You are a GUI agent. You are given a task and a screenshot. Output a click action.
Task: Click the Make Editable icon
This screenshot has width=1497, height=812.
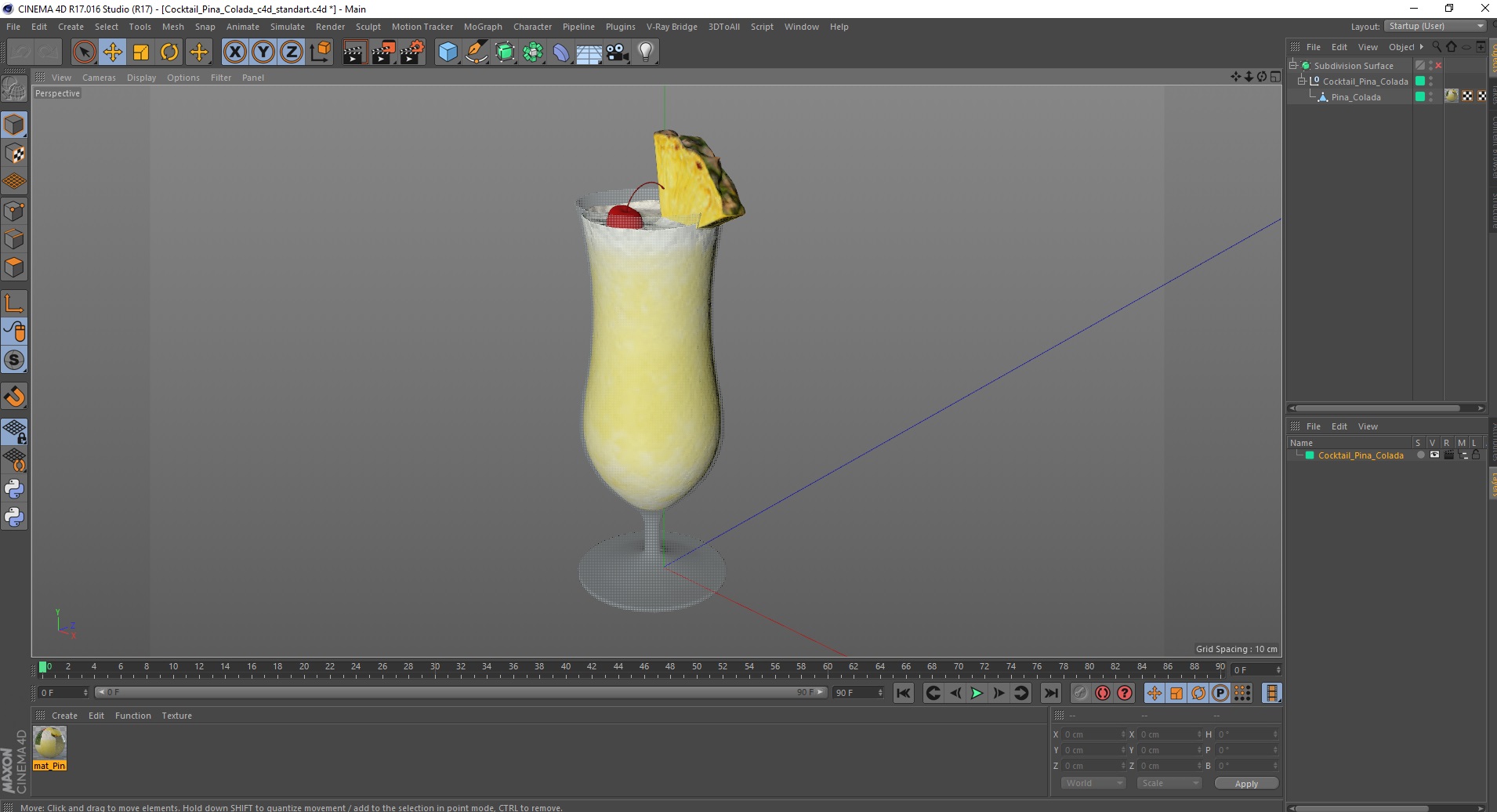(14, 89)
